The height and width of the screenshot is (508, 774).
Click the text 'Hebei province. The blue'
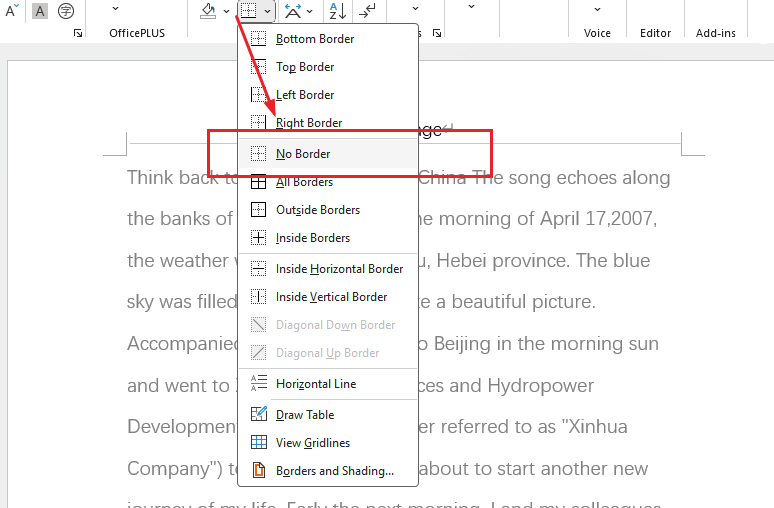543,260
